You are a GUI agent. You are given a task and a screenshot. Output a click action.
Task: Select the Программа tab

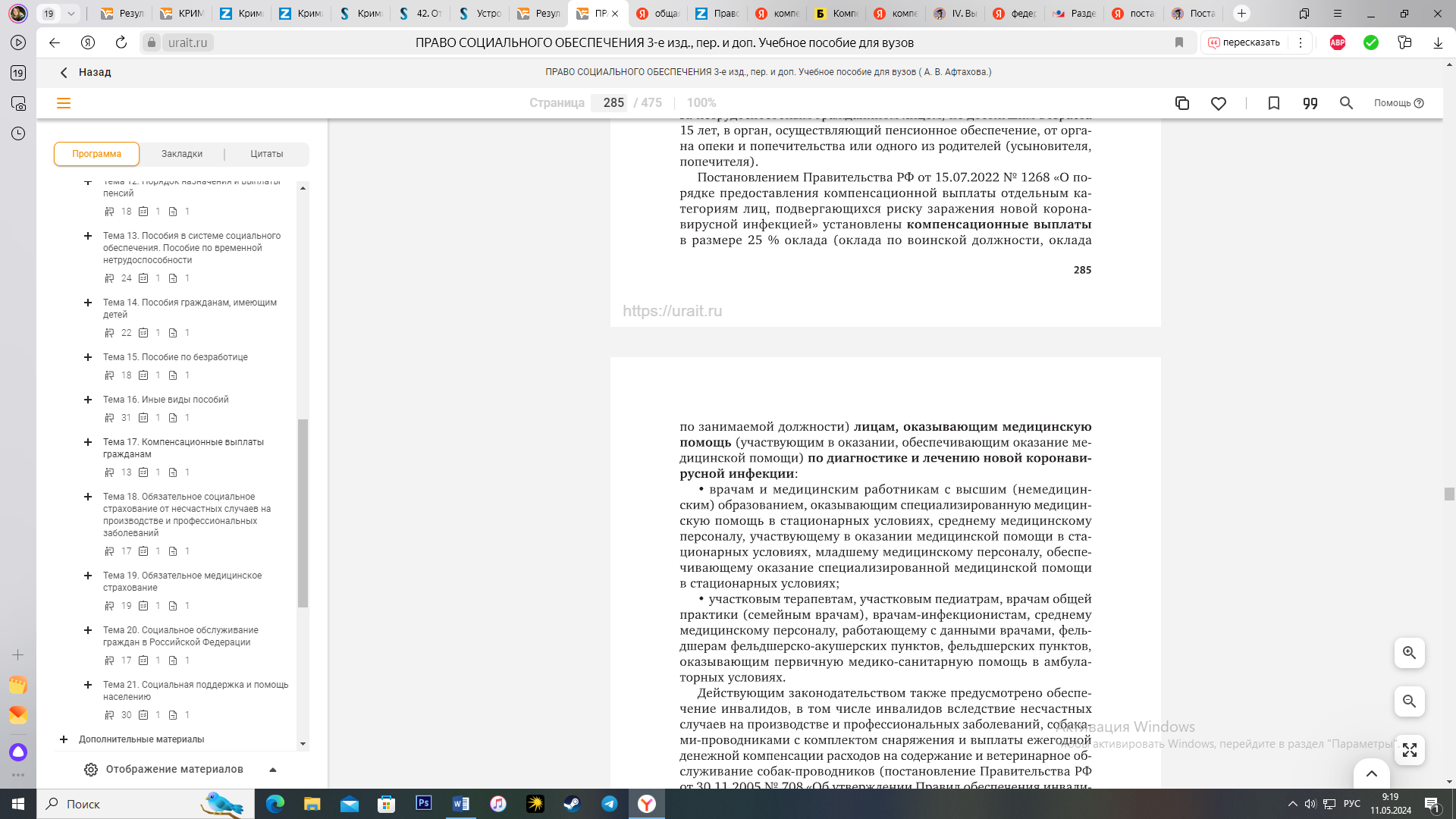click(x=96, y=154)
